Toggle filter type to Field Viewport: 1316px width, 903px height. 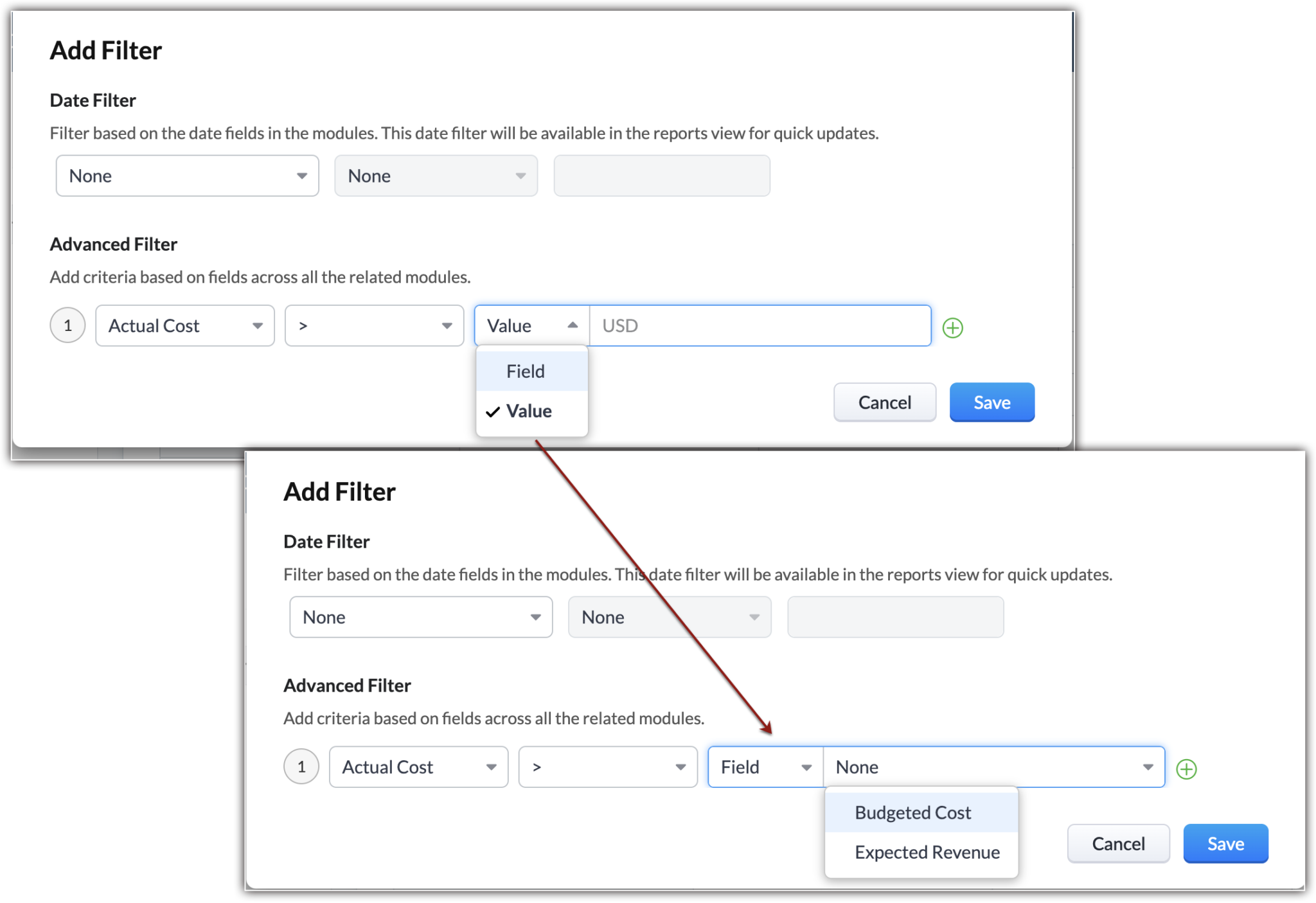click(527, 369)
